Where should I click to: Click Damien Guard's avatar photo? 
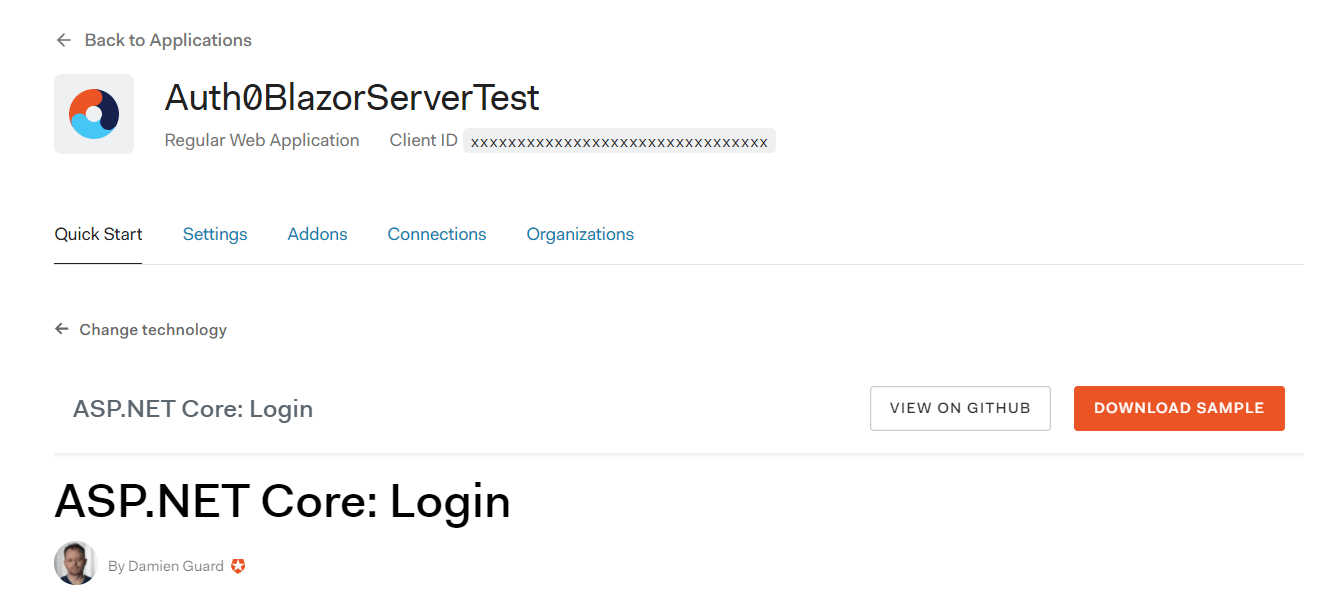tap(75, 563)
